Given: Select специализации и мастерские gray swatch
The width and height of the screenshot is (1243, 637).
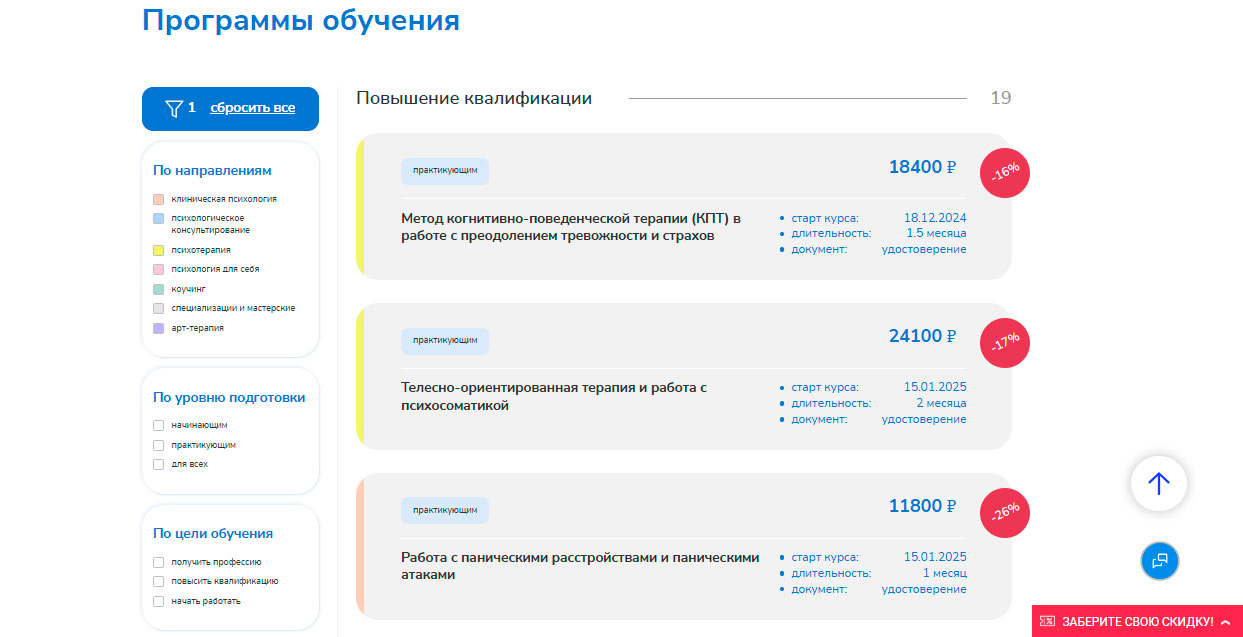Looking at the screenshot, I should tap(158, 308).
